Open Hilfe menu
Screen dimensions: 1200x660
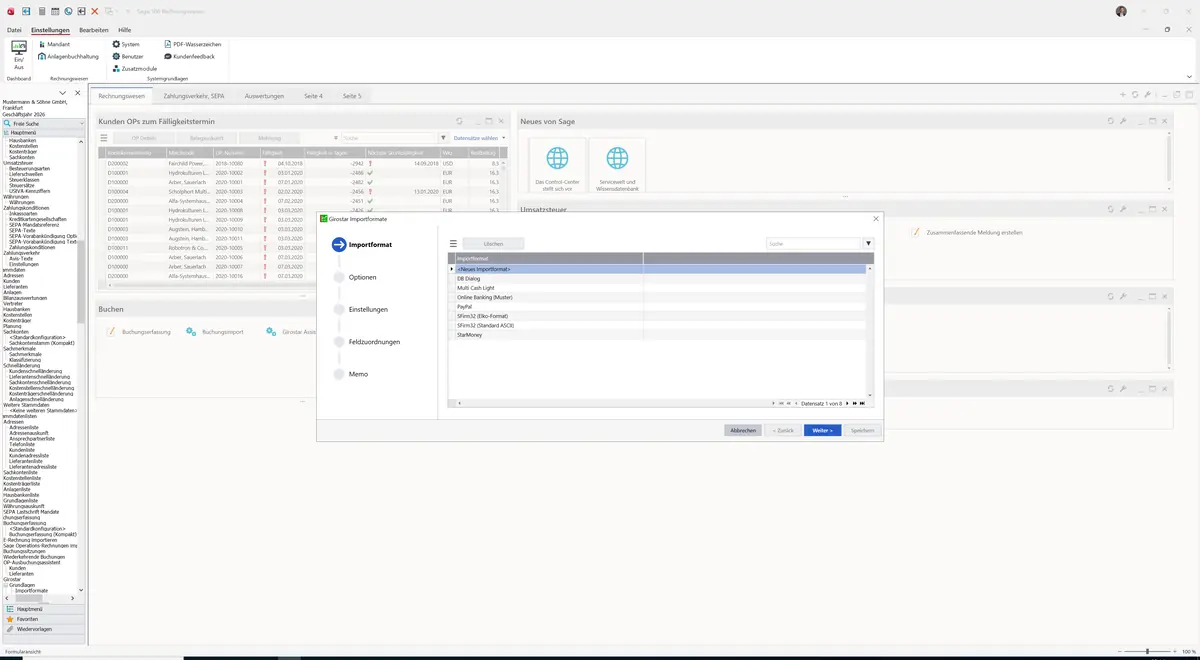pyautogui.click(x=125, y=30)
